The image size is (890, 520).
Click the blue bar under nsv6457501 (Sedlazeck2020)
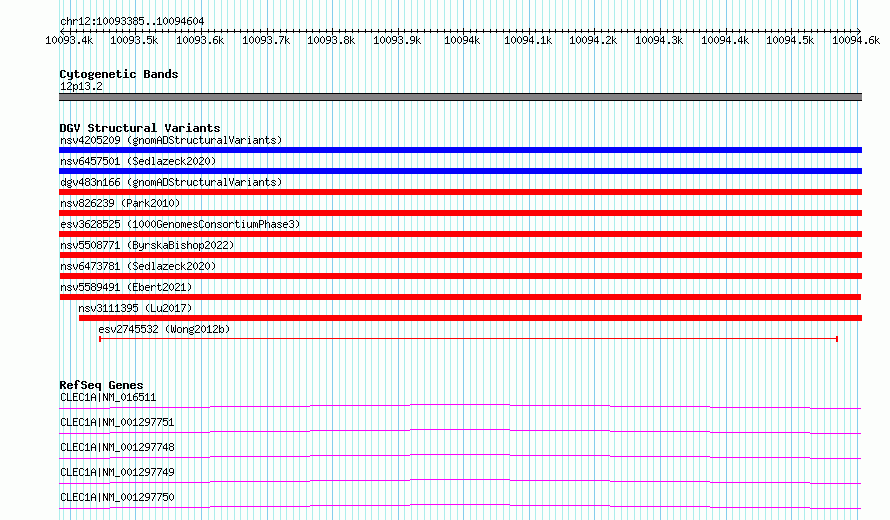coord(460,171)
